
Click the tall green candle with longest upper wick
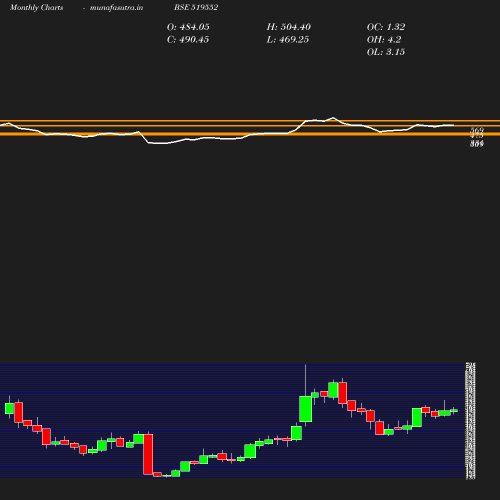pos(306,409)
